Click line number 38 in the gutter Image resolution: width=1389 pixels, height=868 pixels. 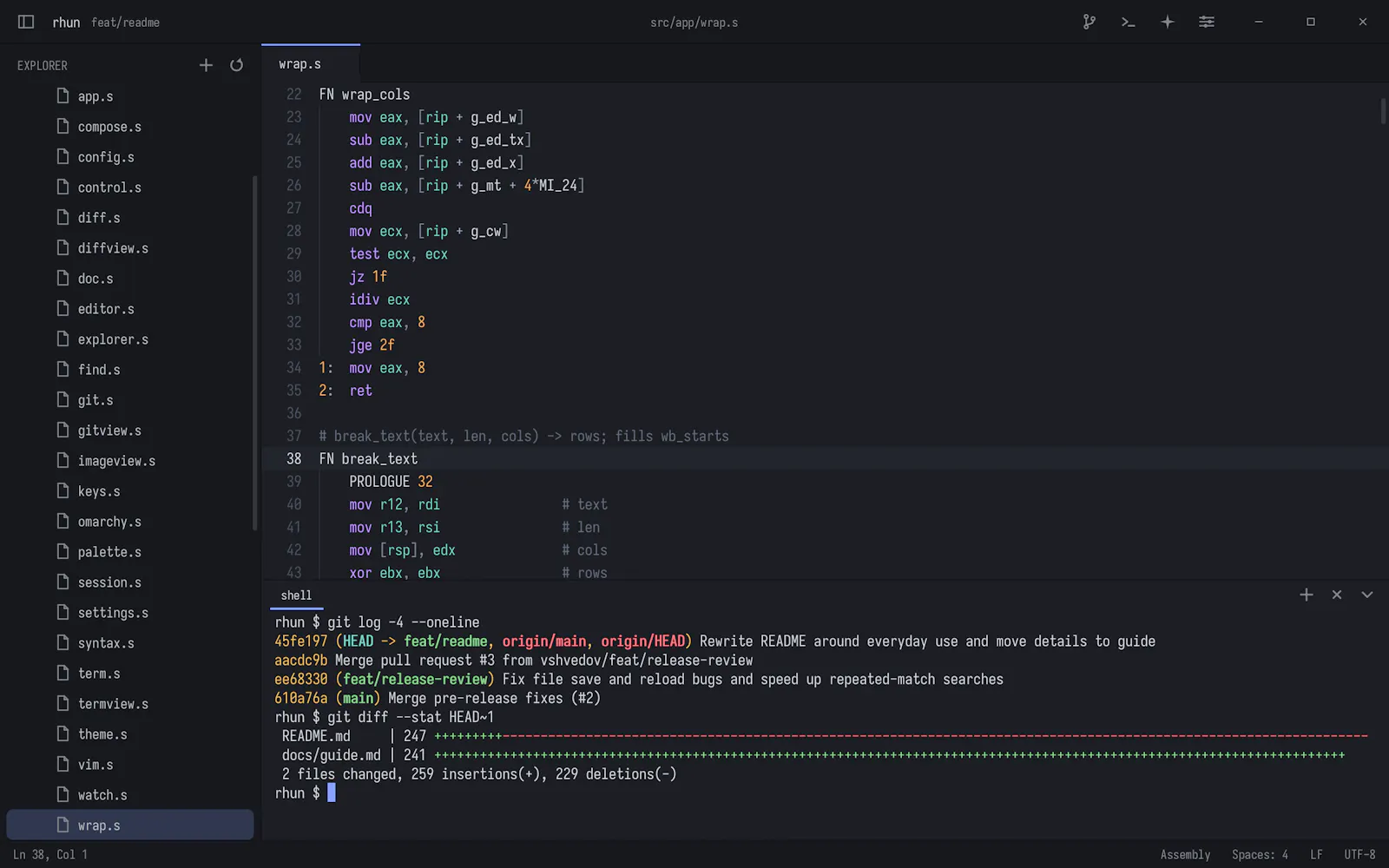click(294, 458)
